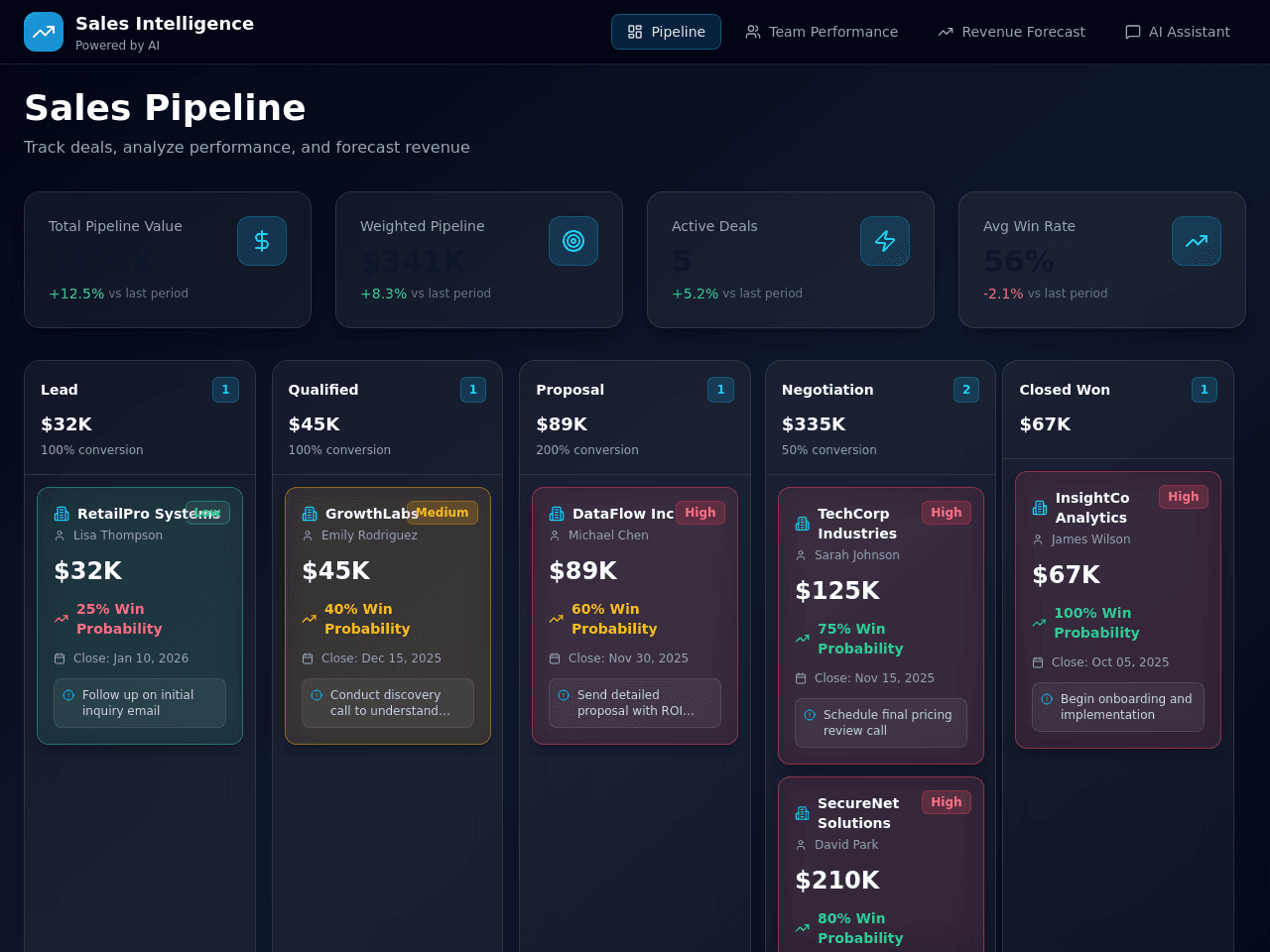This screenshot has width=1270, height=952.
Task: Click the person icon beside Sarah Johnson
Action: click(801, 555)
